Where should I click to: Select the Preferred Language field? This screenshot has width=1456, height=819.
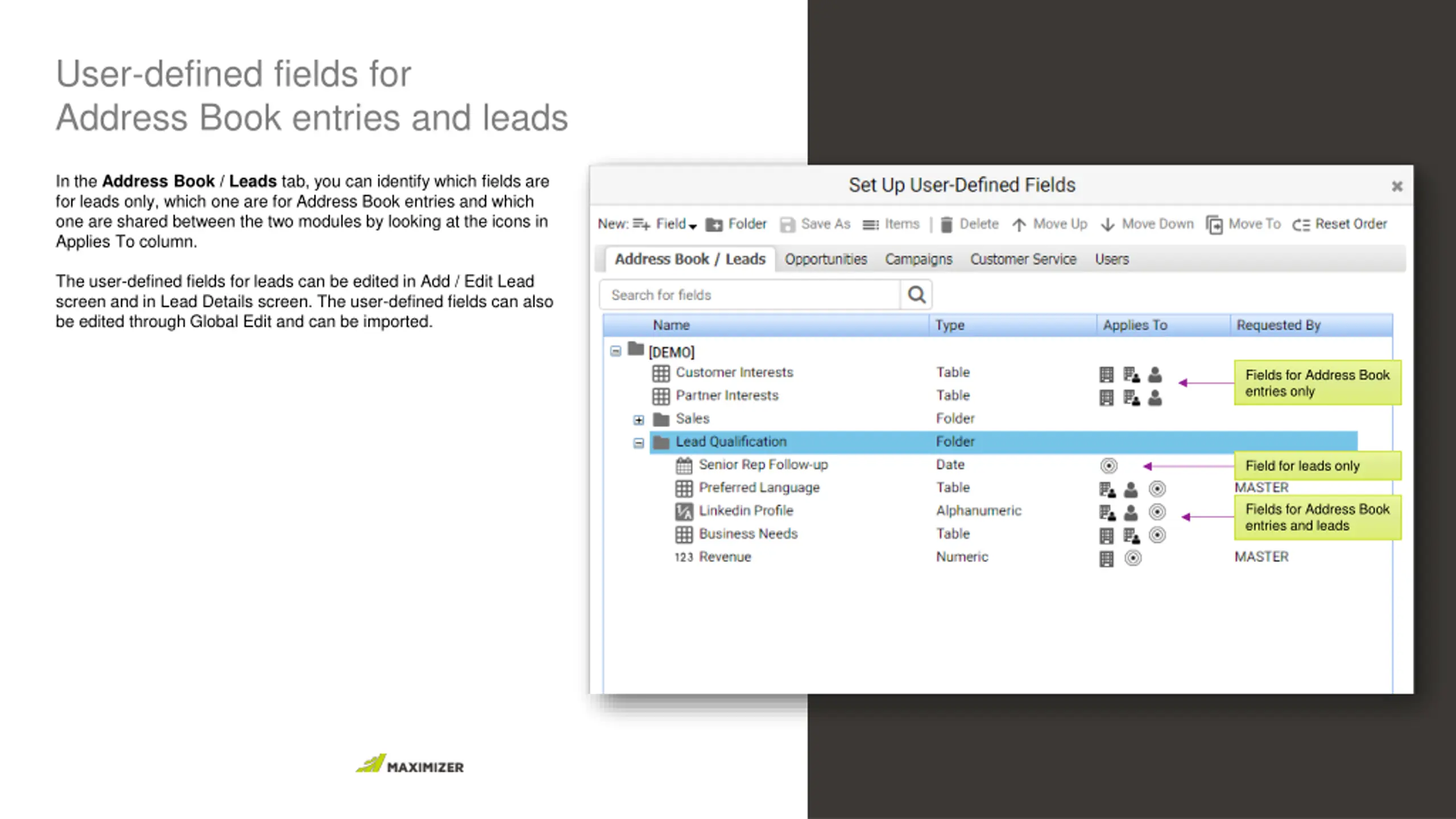pos(759,488)
